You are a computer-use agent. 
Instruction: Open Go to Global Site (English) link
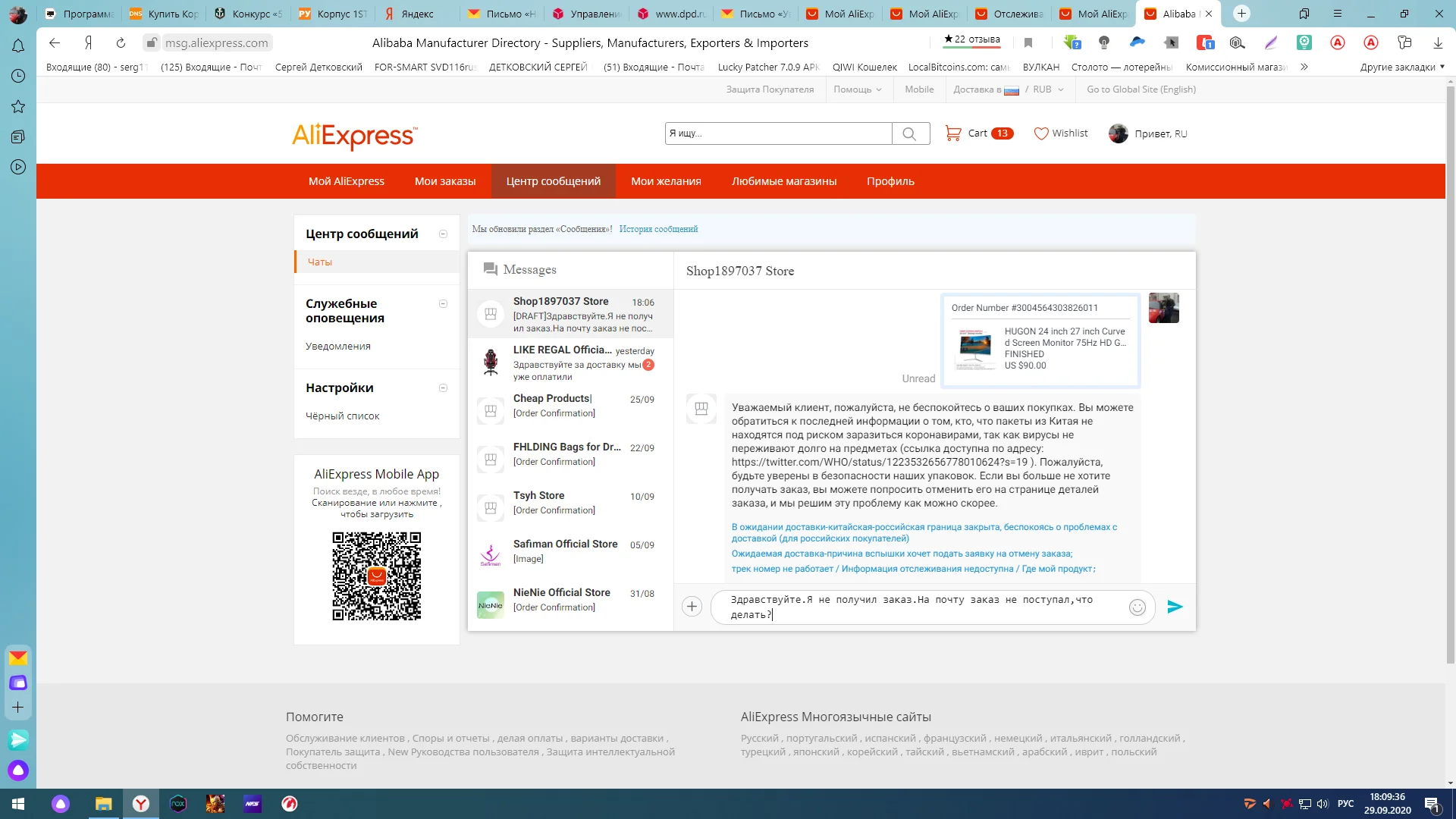pyautogui.click(x=1141, y=89)
